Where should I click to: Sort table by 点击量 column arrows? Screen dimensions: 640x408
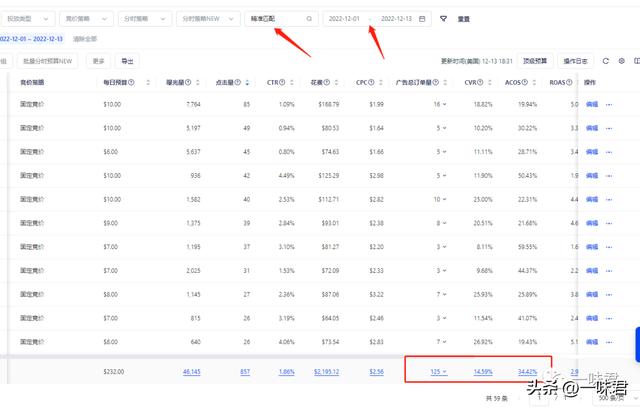247,82
